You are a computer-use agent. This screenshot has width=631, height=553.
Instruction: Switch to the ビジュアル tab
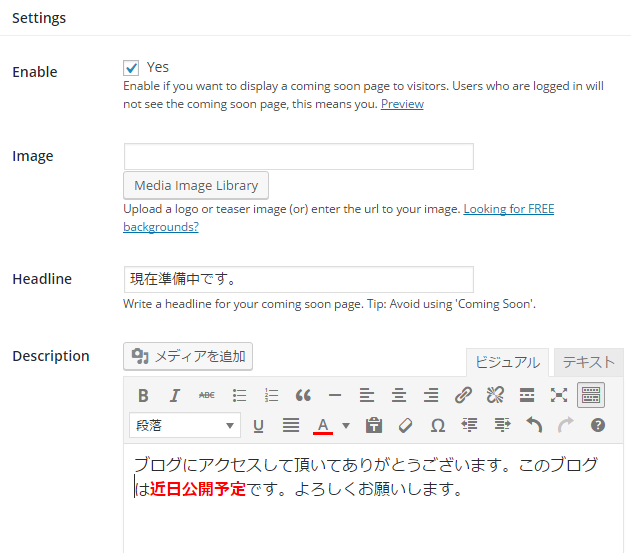pyautogui.click(x=507, y=362)
